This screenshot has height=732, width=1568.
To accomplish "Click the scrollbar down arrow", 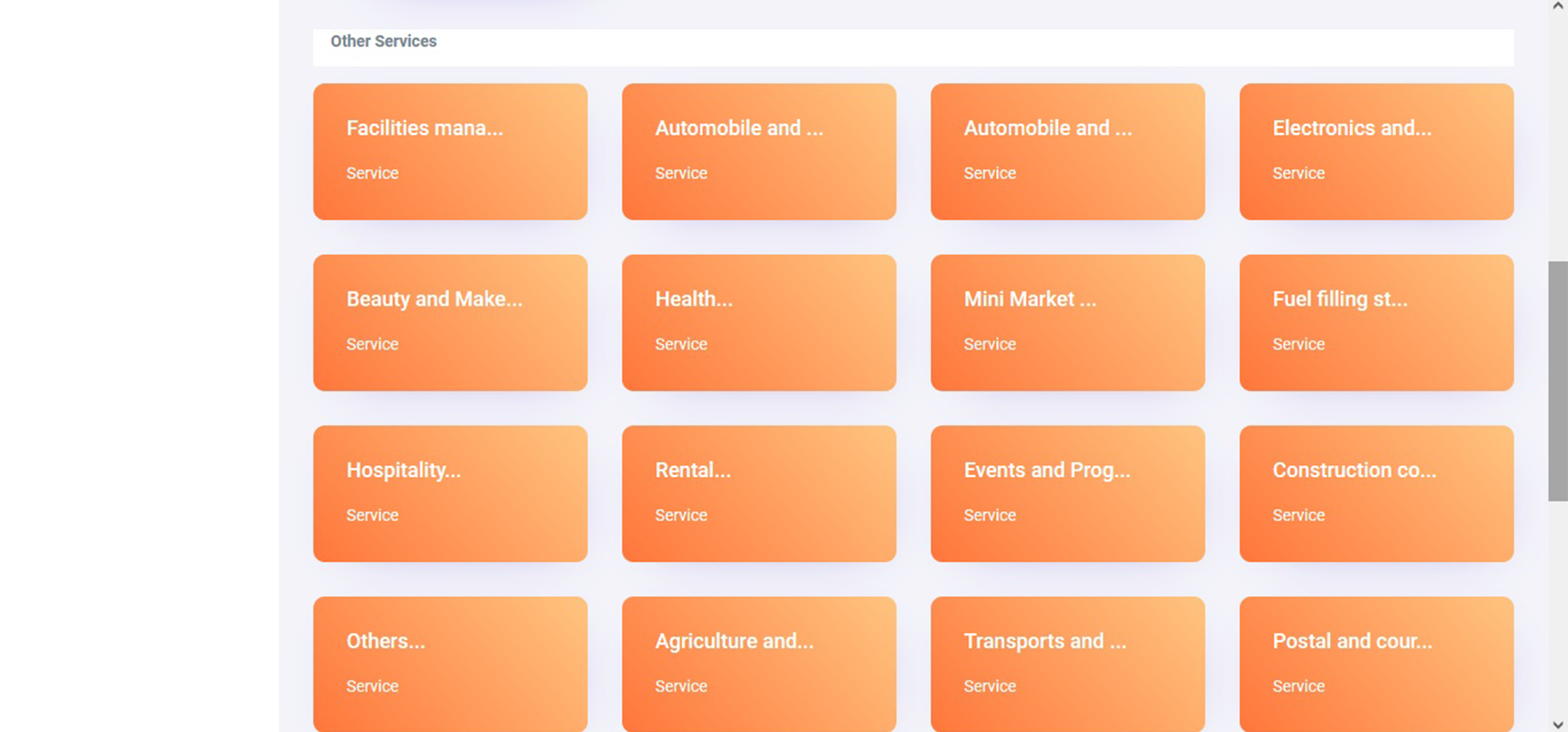I will (1557, 725).
